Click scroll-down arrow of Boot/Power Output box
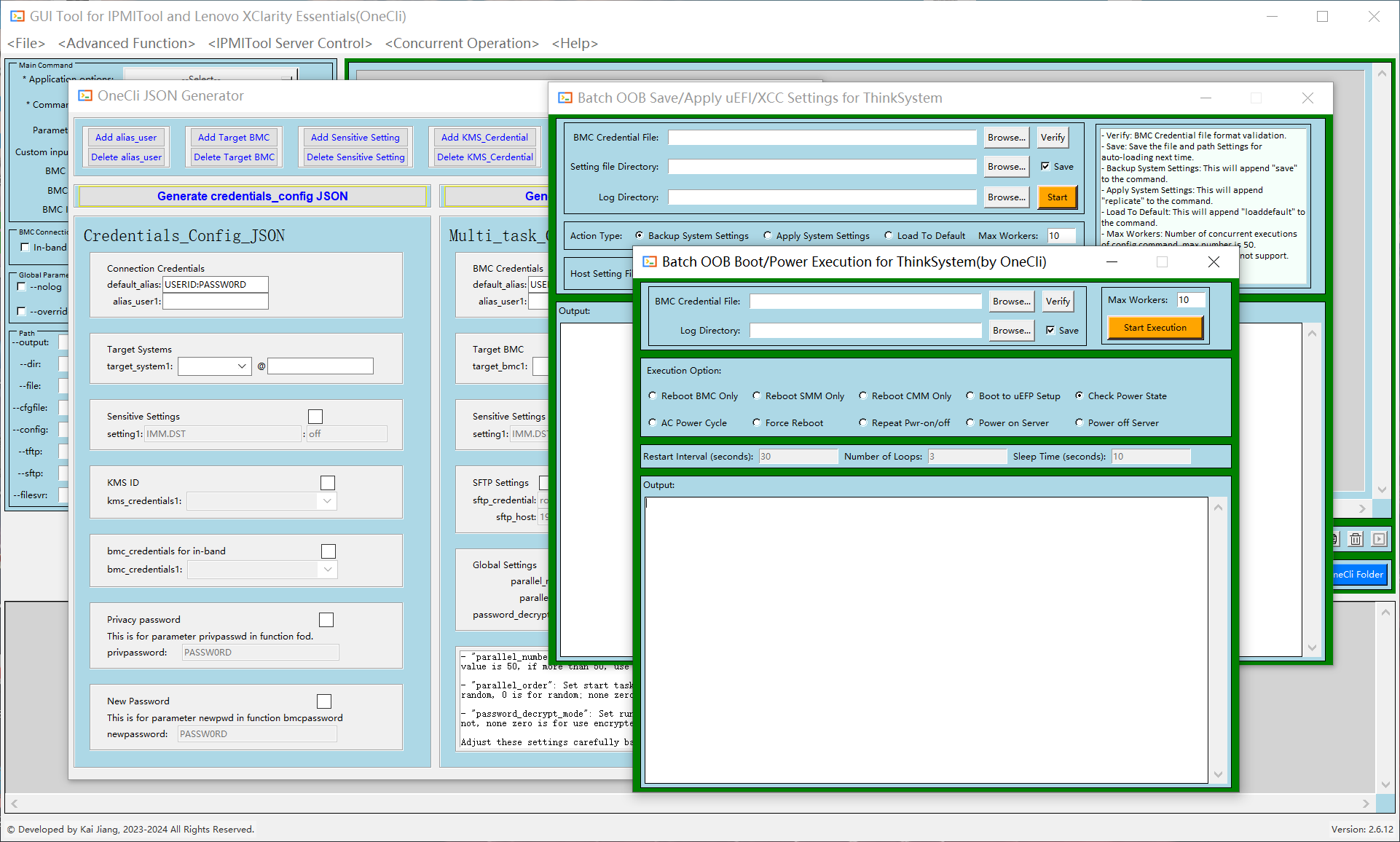This screenshot has width=1400, height=842. tap(1218, 775)
